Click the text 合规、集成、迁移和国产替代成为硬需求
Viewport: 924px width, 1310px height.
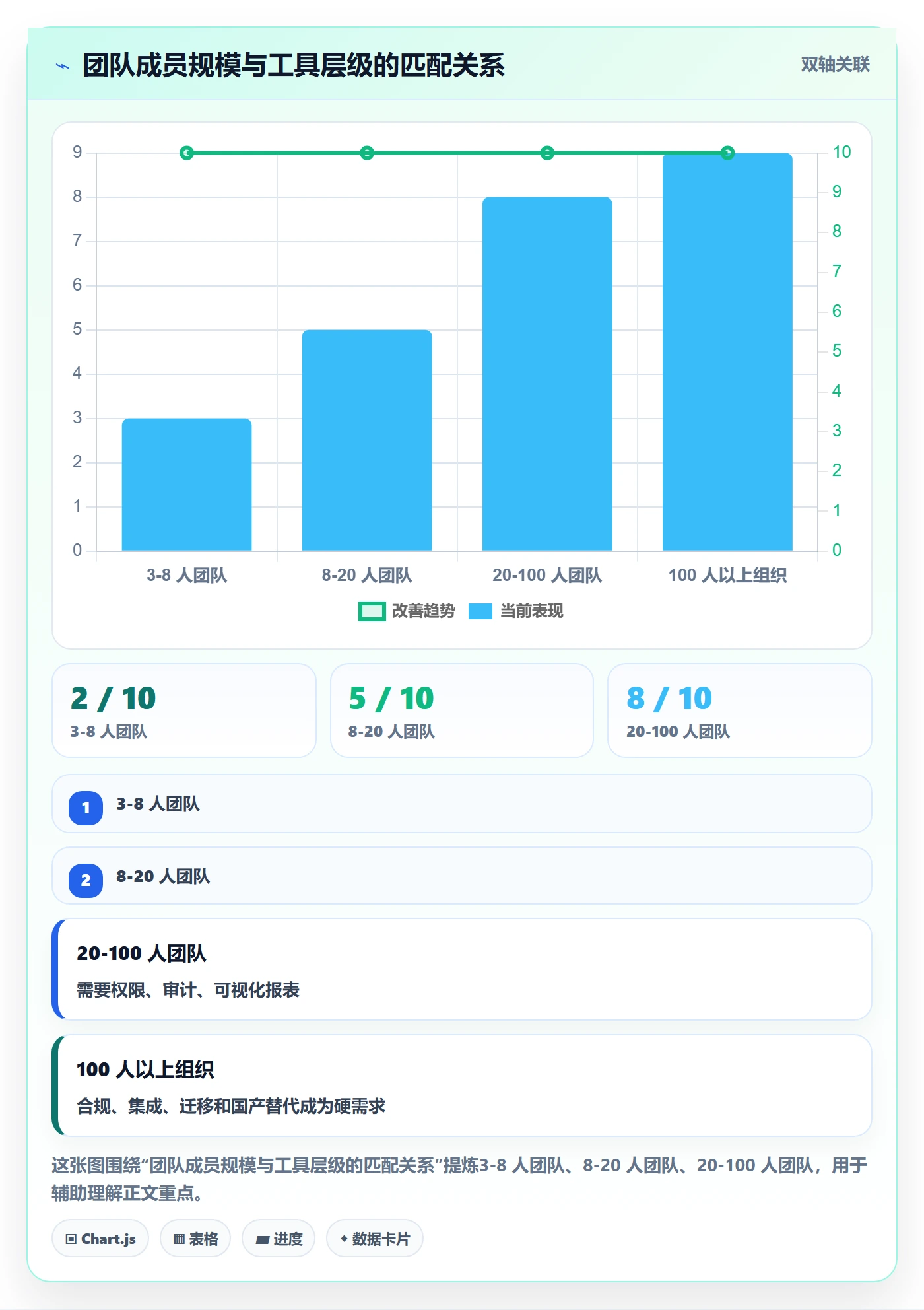tap(231, 1107)
